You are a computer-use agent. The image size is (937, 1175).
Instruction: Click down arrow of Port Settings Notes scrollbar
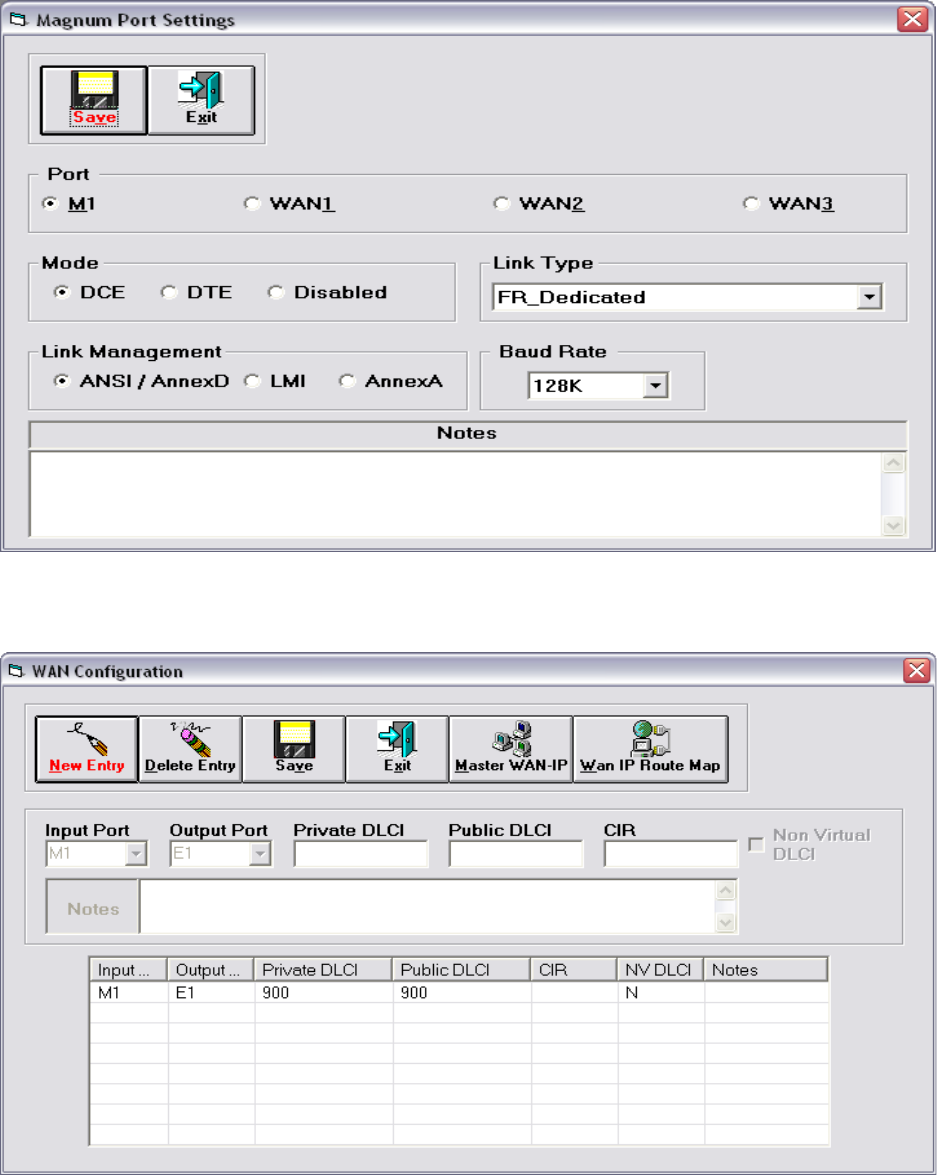(894, 525)
